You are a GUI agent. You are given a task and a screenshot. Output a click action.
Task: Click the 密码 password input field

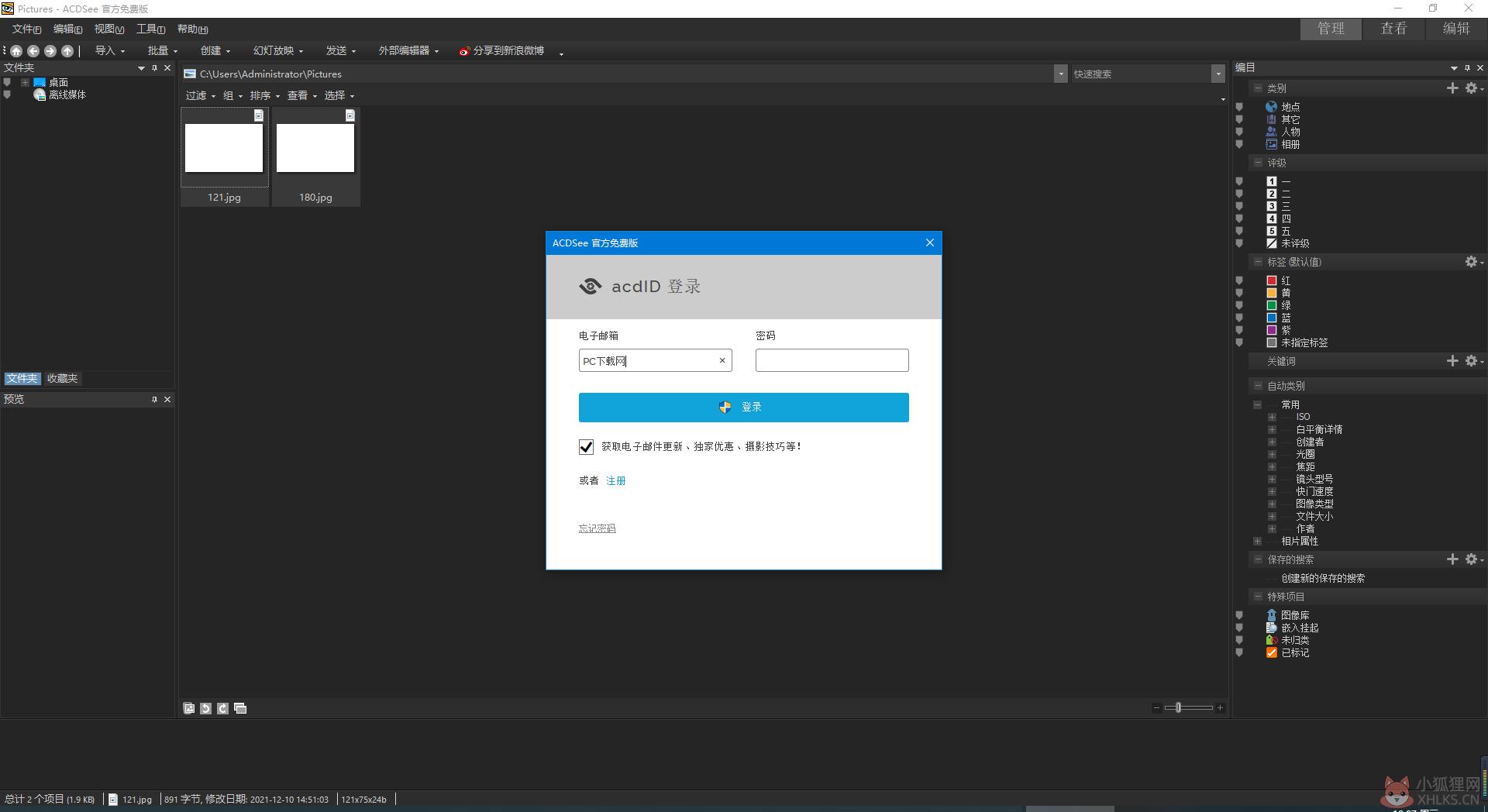coord(832,360)
